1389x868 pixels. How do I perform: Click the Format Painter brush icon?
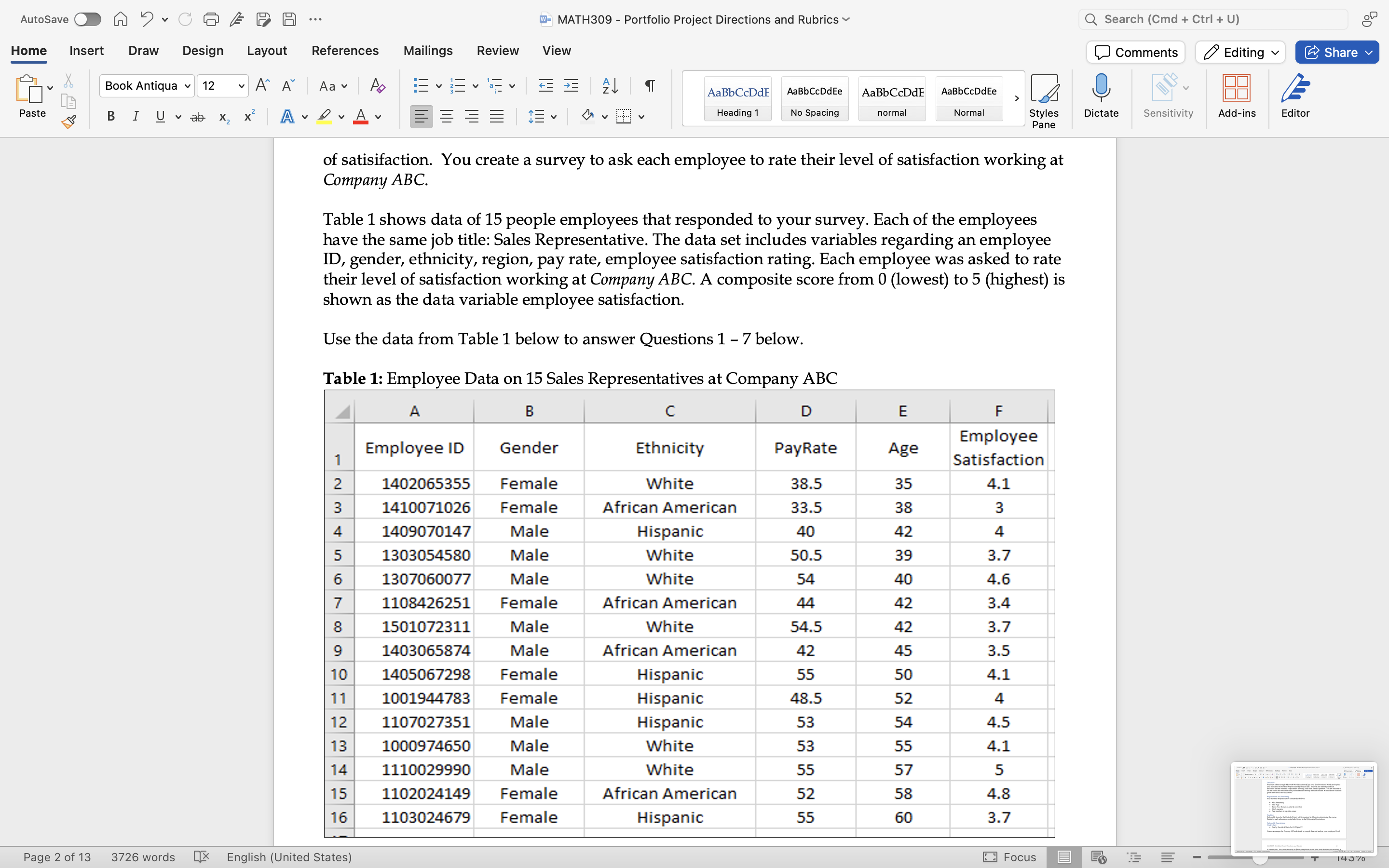coord(68,122)
